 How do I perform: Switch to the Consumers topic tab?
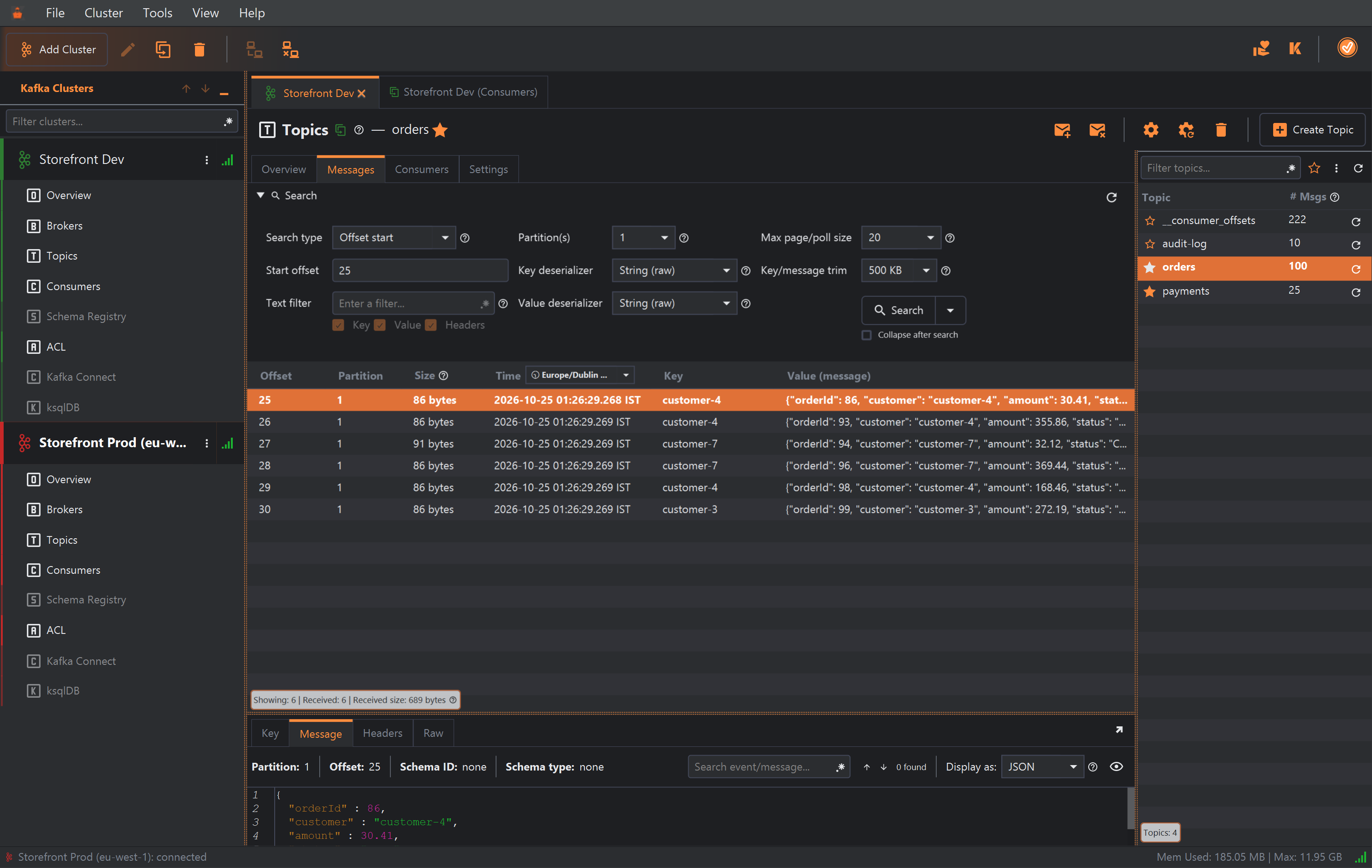pyautogui.click(x=422, y=169)
